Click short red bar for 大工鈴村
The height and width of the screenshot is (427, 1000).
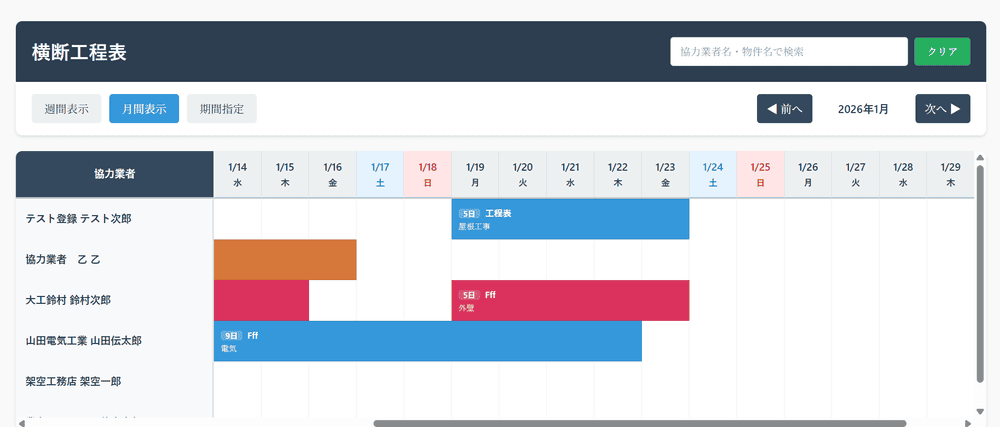[x=261, y=300]
